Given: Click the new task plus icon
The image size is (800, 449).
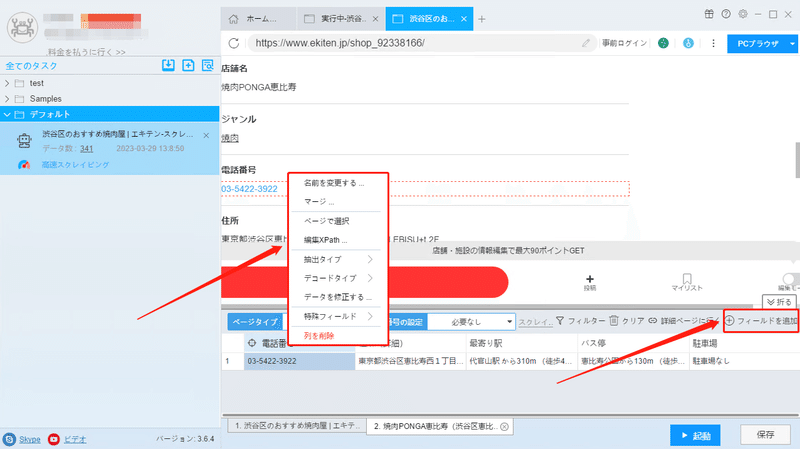Looking at the screenshot, I should [x=188, y=65].
